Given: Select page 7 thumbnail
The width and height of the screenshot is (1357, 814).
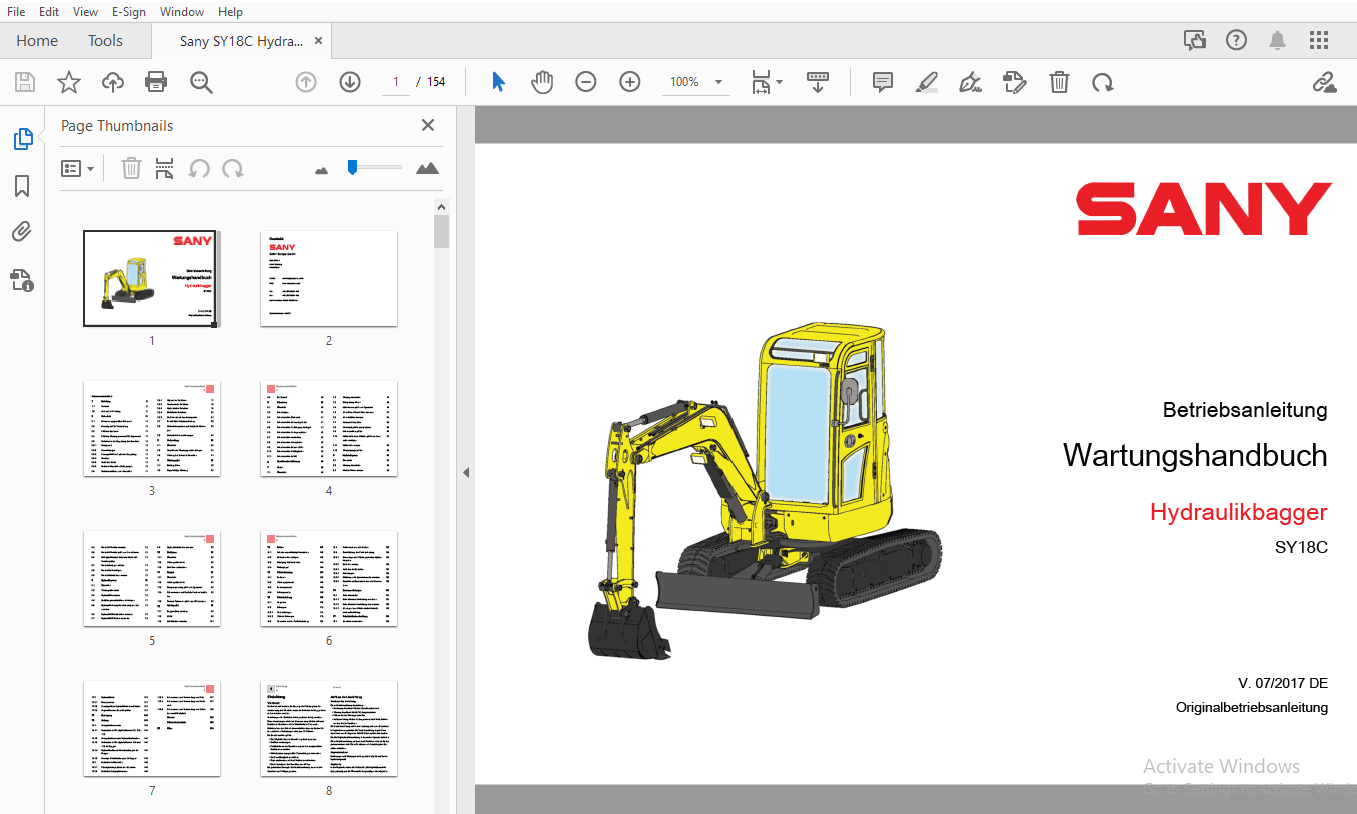Looking at the screenshot, I should (x=152, y=729).
